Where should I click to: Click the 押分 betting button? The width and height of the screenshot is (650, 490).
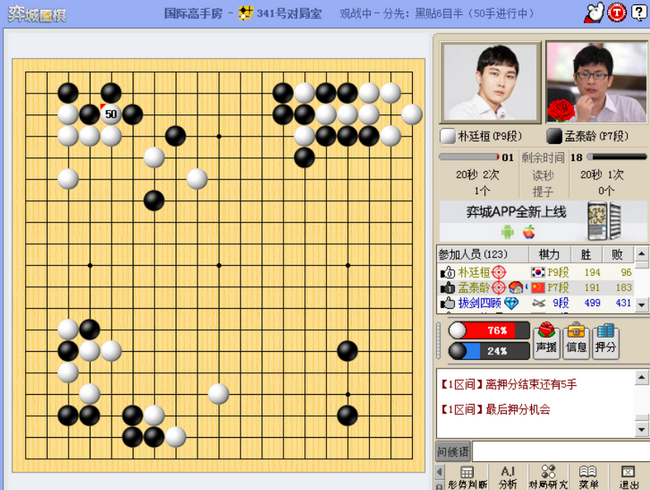tap(606, 340)
